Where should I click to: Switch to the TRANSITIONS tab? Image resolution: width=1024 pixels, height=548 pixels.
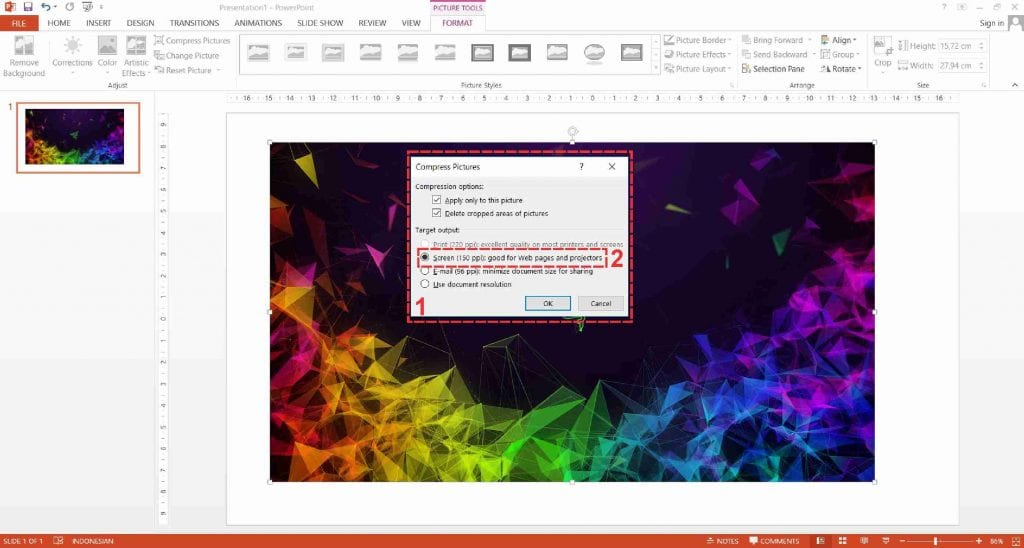(x=194, y=23)
